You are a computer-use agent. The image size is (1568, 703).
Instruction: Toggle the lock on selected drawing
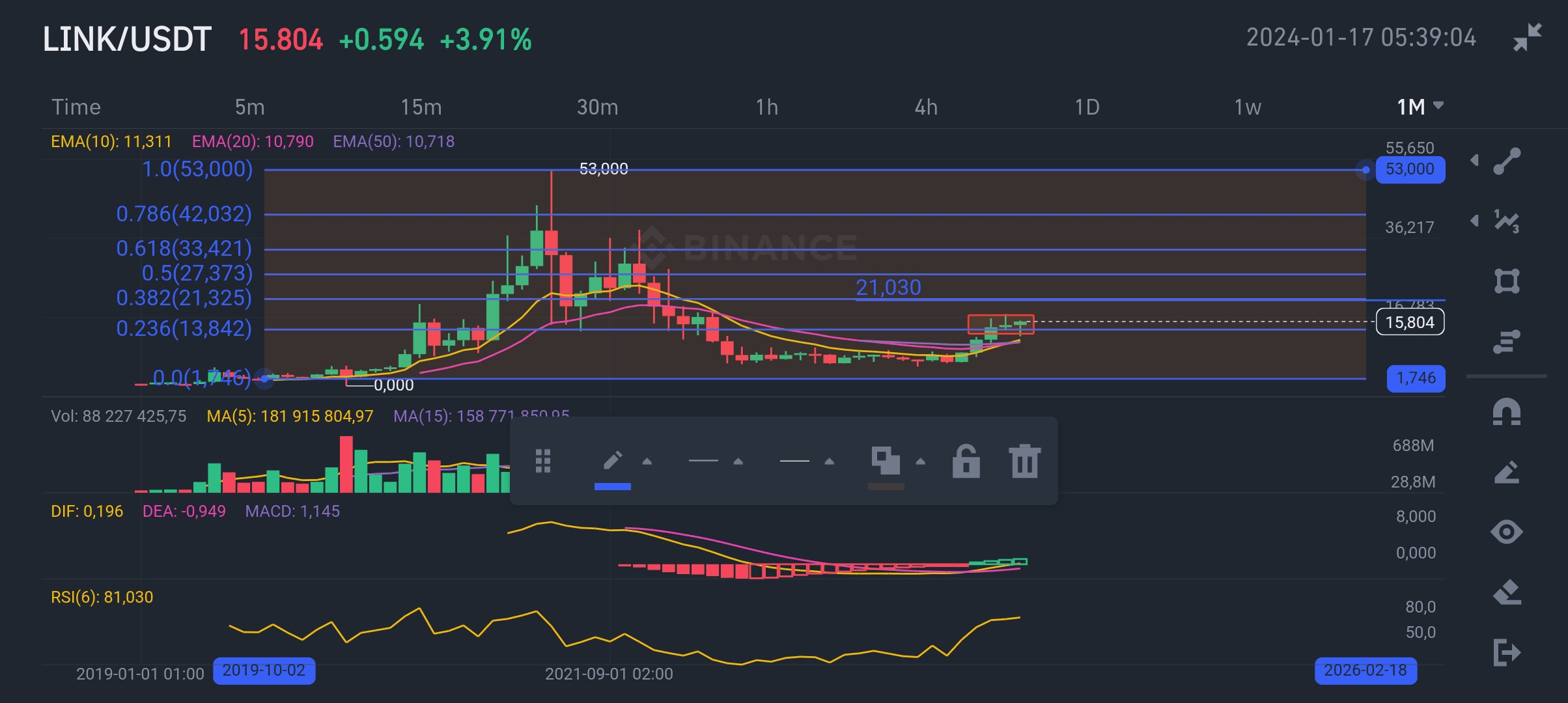966,462
